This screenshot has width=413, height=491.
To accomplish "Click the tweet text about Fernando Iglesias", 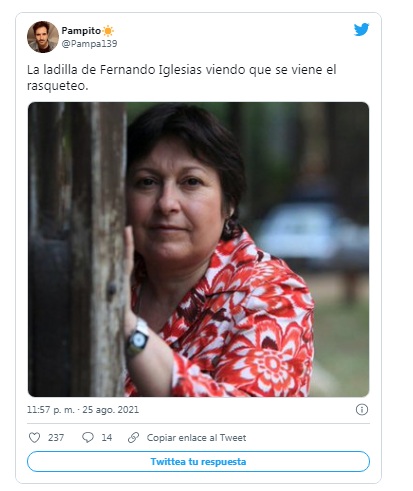I will point(182,77).
